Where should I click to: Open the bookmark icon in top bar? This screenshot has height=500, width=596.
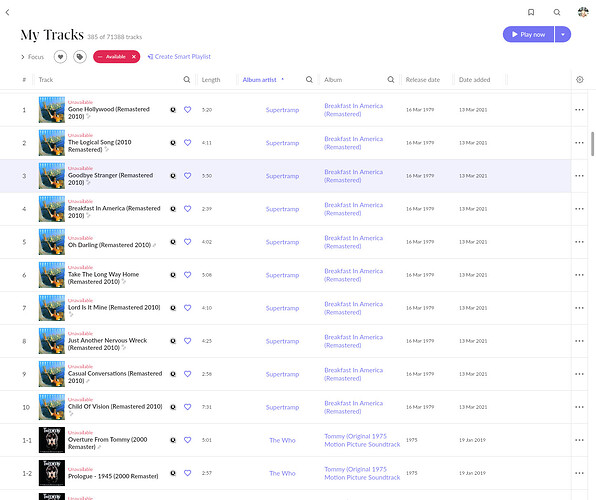(x=531, y=12)
